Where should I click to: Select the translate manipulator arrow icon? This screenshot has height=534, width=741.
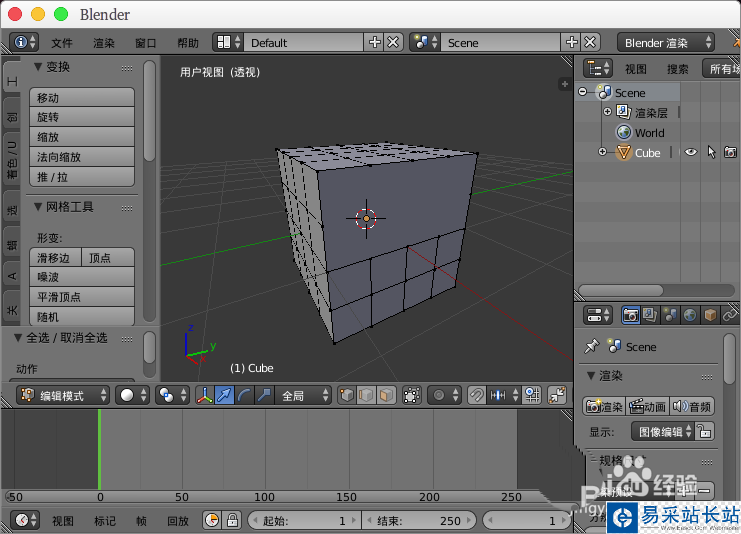(x=224, y=395)
